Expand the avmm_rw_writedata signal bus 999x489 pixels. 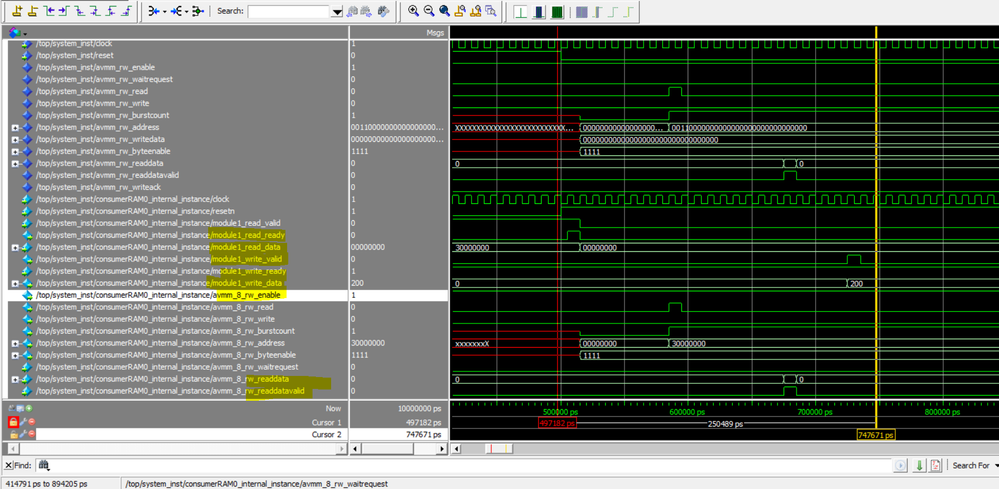[15, 140]
